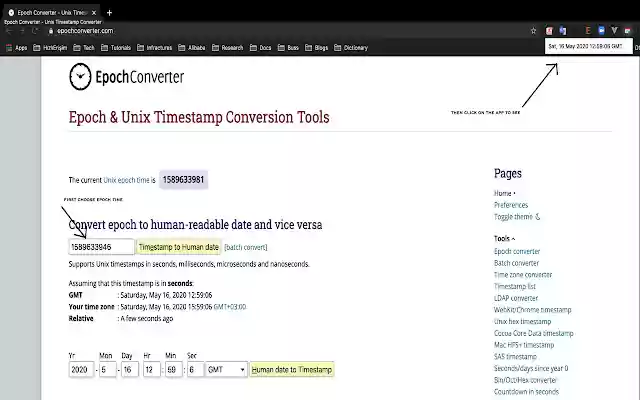
Task: Open Countdown in seconds link
Action: click(526, 392)
